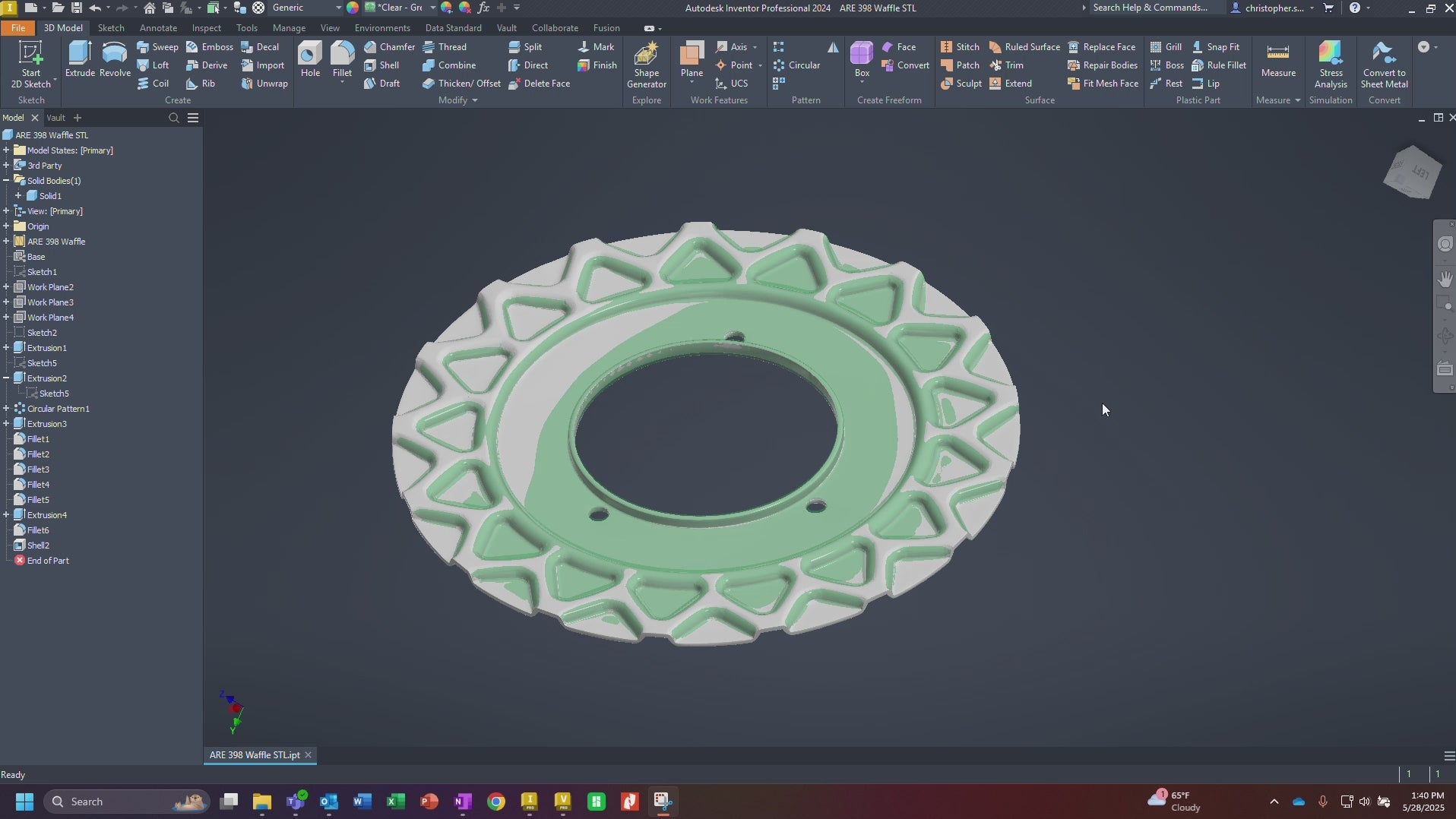Select the Revolve tool

tap(115, 59)
